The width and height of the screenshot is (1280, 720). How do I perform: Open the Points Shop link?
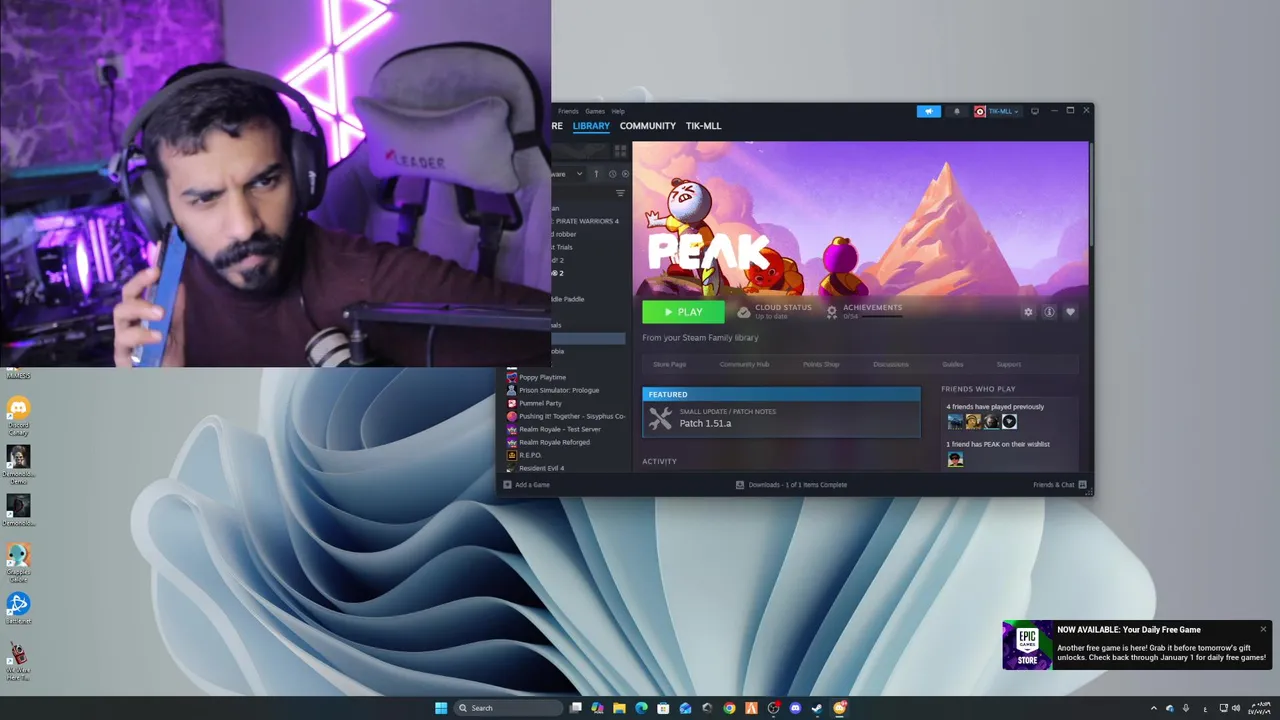coord(821,364)
